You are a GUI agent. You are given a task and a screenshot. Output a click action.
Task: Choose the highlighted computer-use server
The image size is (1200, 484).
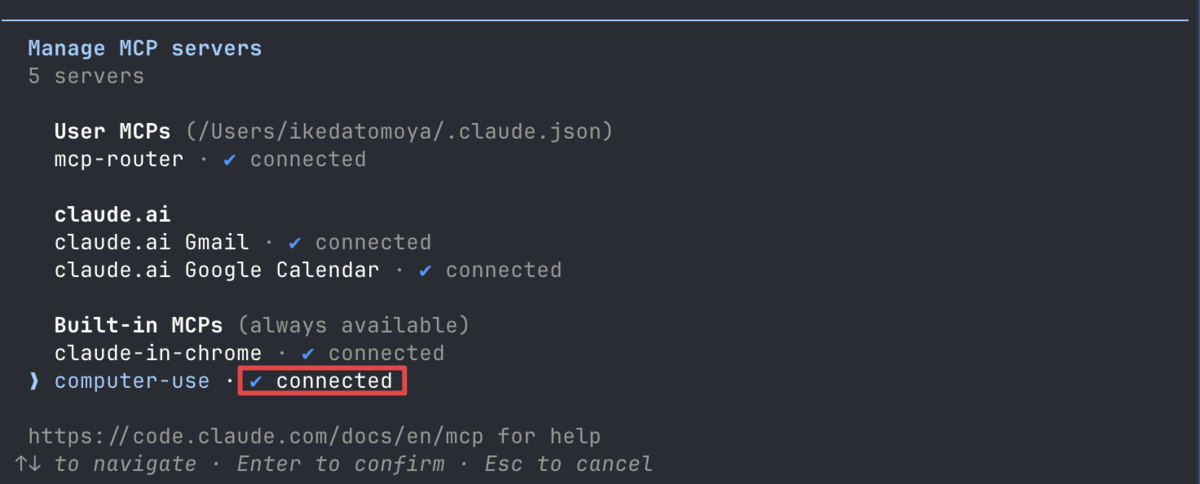(132, 382)
